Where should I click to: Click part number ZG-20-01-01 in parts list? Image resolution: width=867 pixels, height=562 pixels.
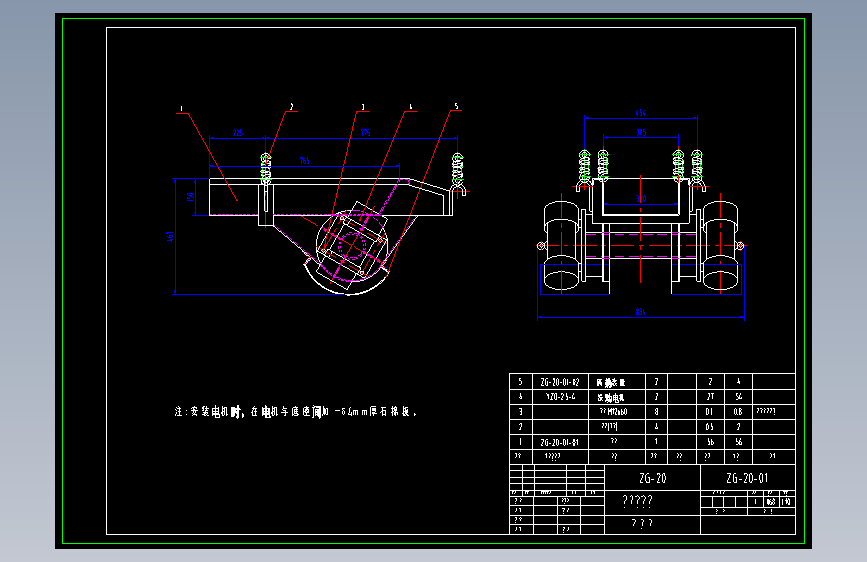coord(560,442)
